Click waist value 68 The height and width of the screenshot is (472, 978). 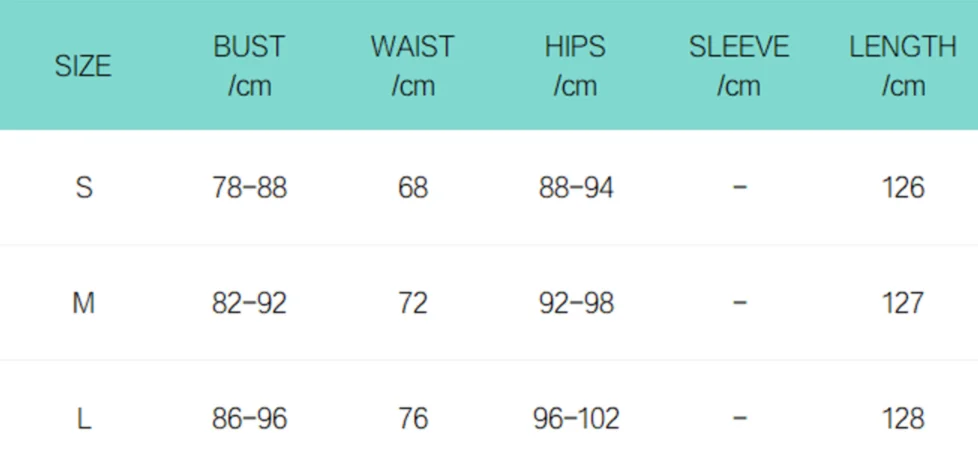(413, 187)
